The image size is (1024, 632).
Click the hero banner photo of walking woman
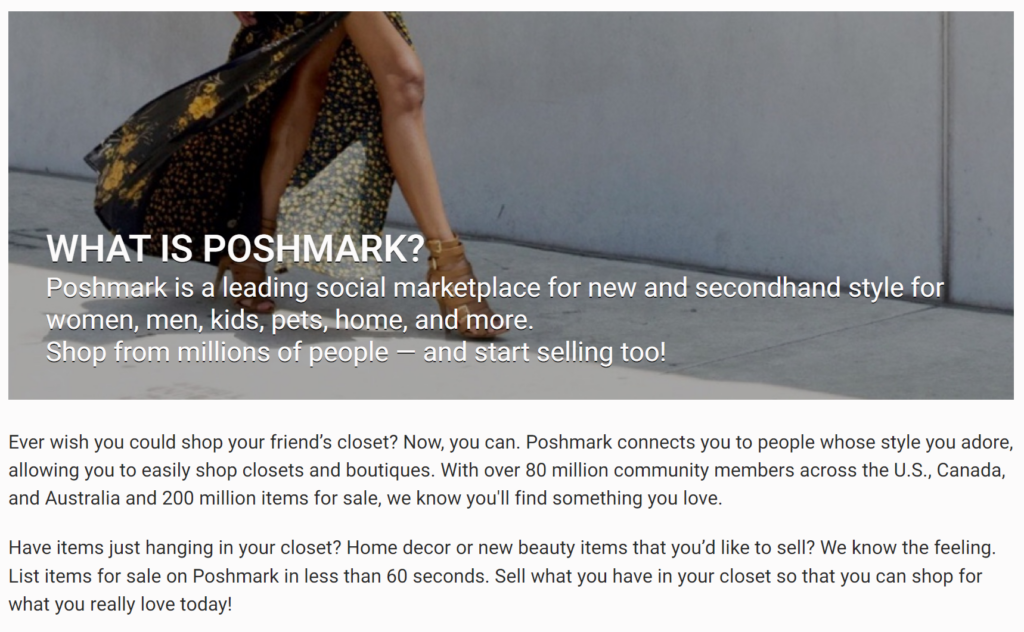click(x=511, y=205)
